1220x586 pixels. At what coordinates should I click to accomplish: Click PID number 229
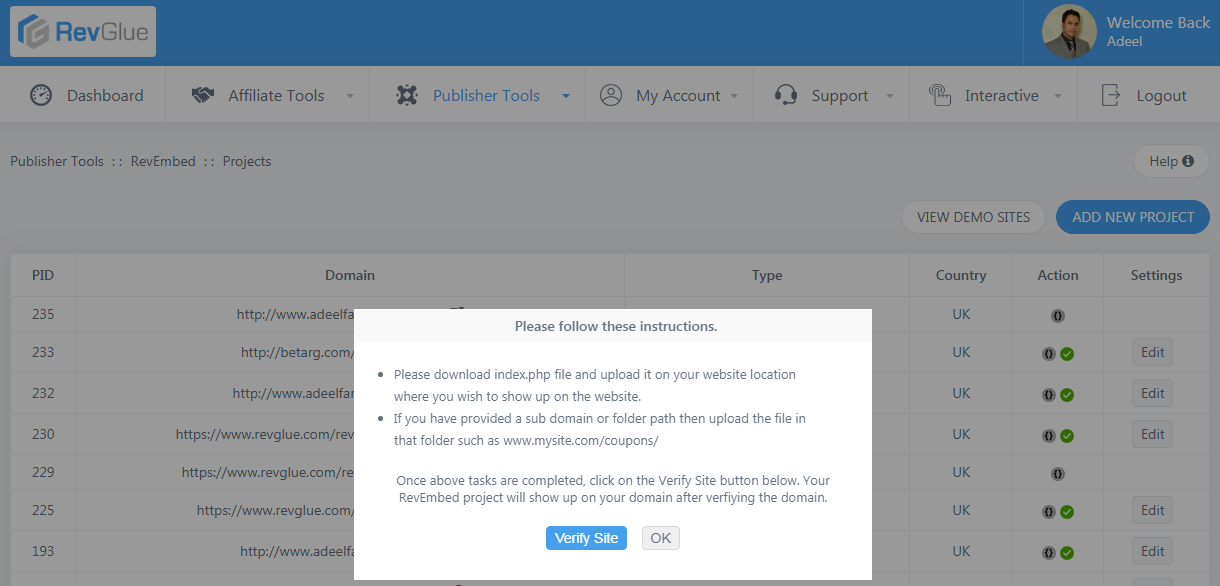tap(43, 472)
